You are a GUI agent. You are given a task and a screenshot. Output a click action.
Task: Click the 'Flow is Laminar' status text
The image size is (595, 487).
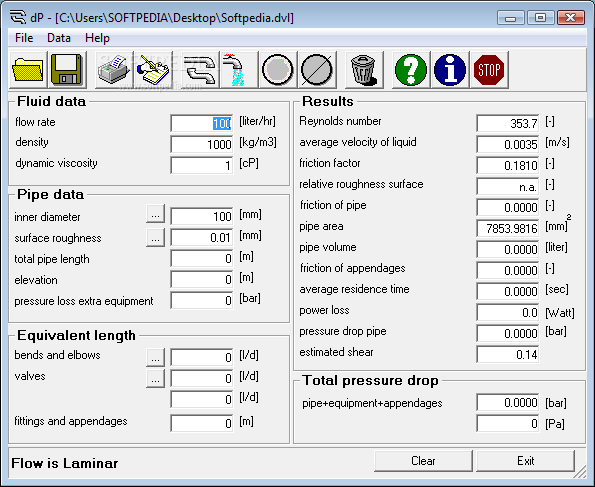pos(65,463)
